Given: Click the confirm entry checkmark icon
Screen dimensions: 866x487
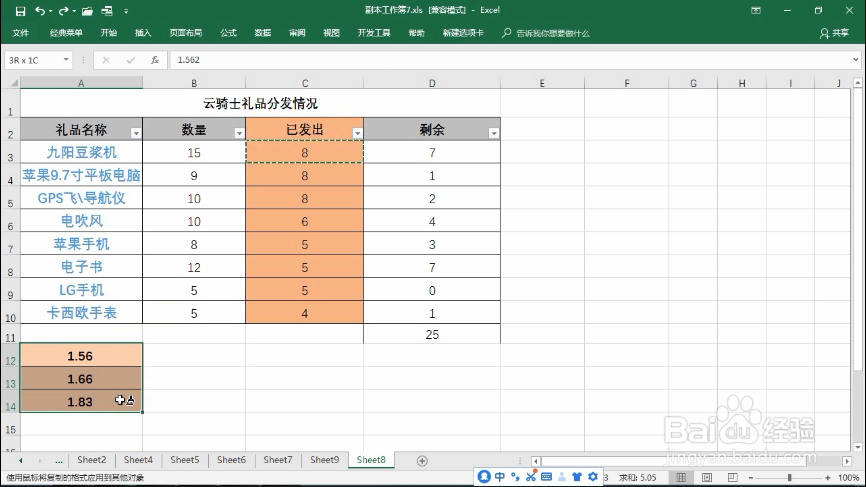Looking at the screenshot, I should [x=130, y=60].
